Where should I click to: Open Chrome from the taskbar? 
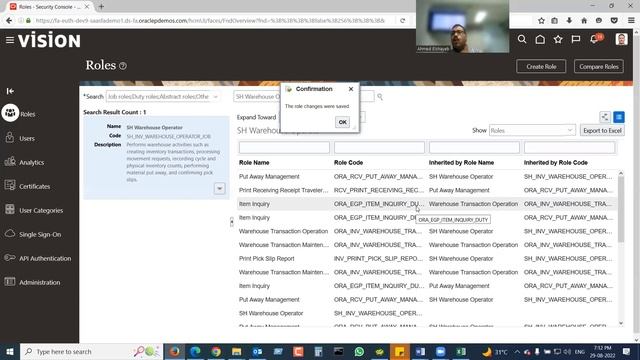click(216, 351)
